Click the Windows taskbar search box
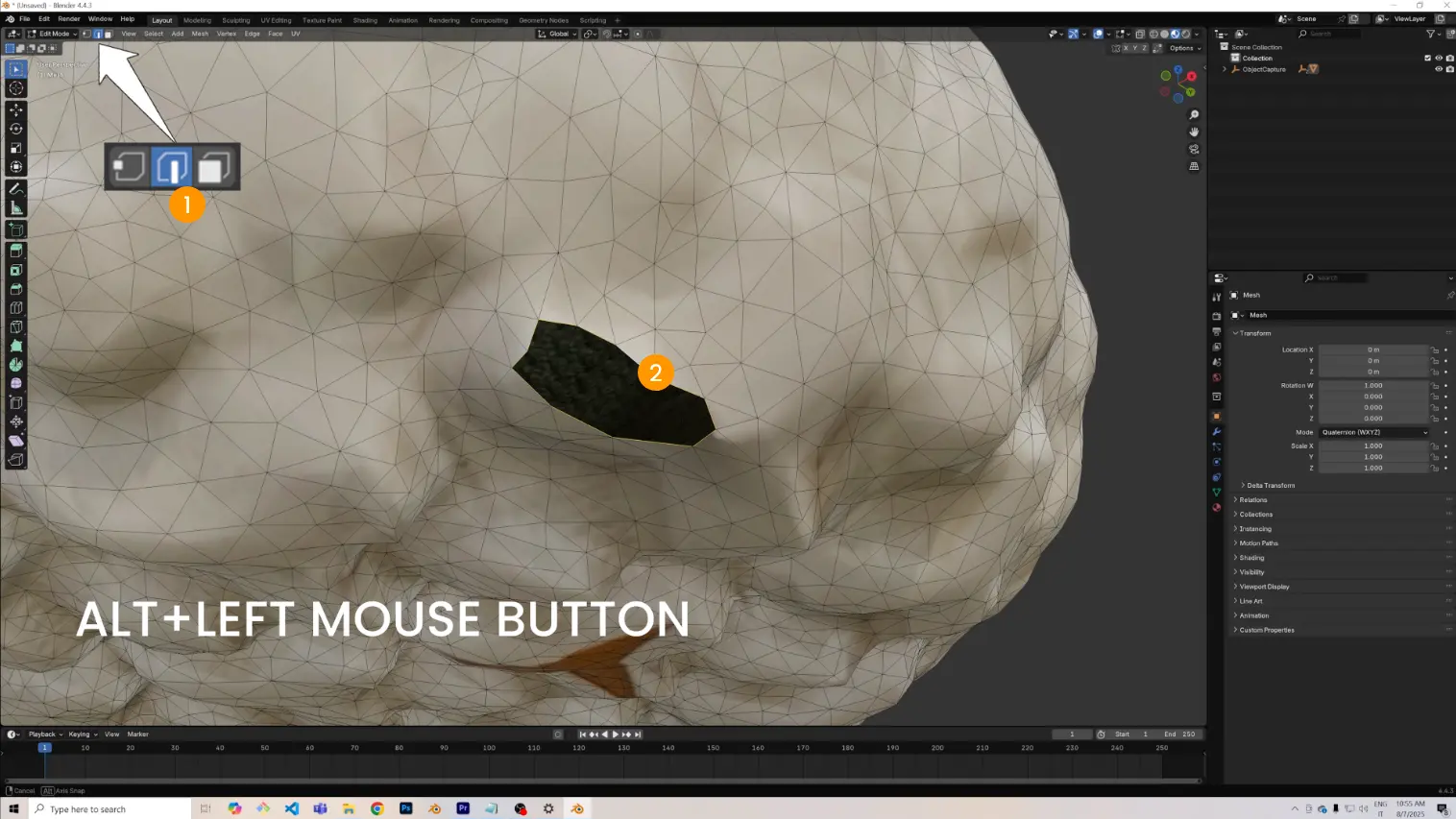The image size is (1456, 819). 110,809
